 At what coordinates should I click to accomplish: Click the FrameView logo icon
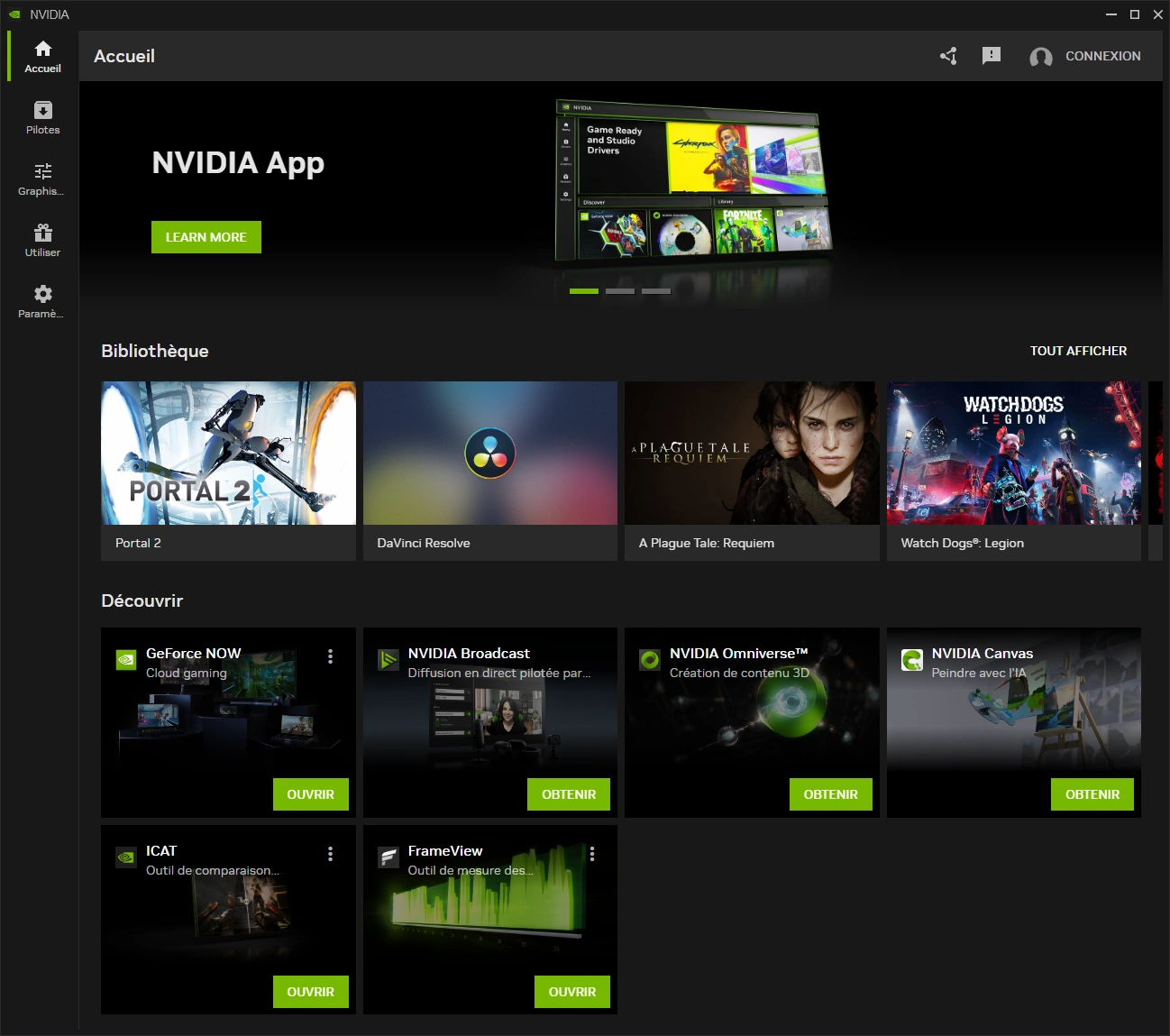(x=388, y=857)
